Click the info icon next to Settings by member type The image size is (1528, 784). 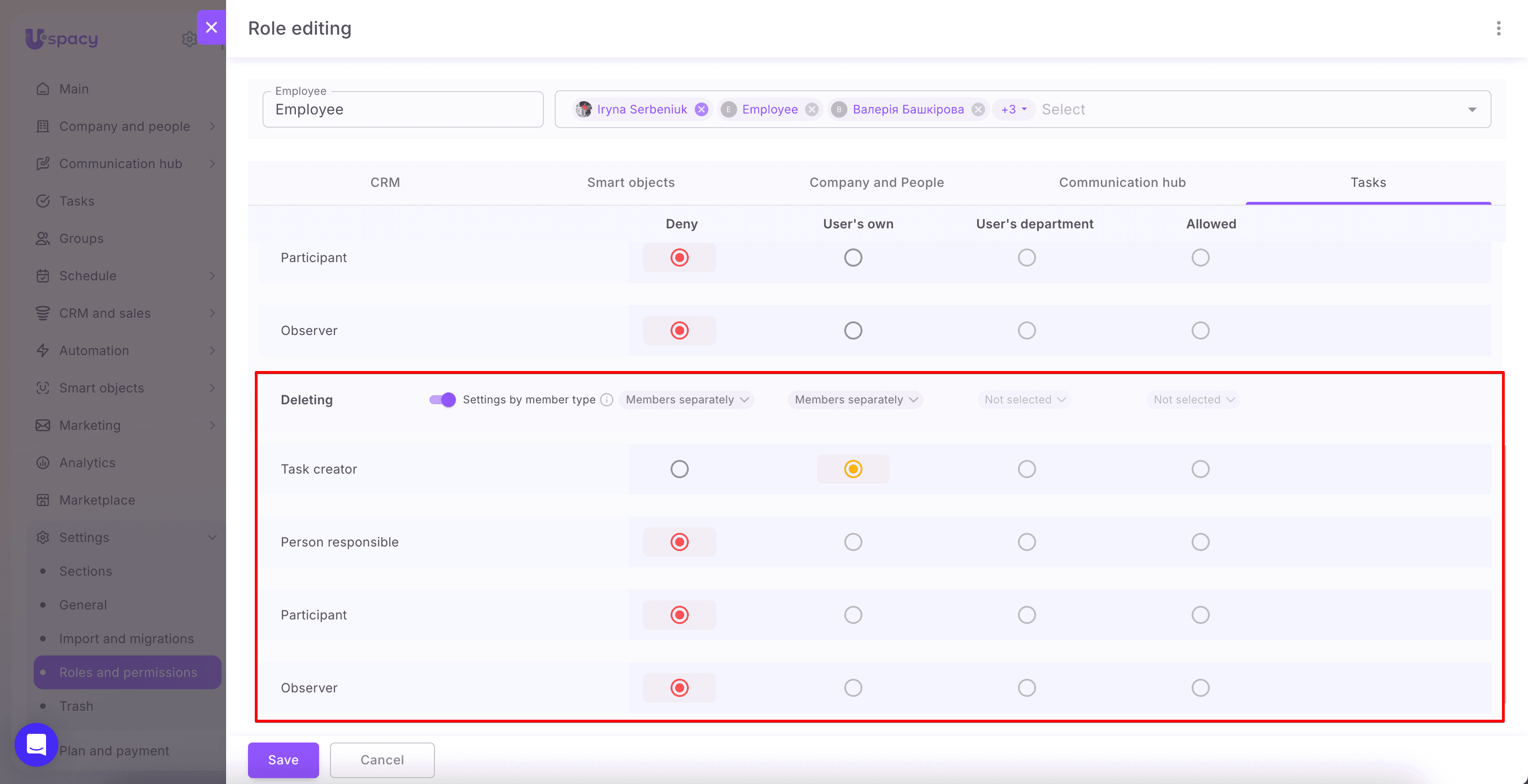606,400
